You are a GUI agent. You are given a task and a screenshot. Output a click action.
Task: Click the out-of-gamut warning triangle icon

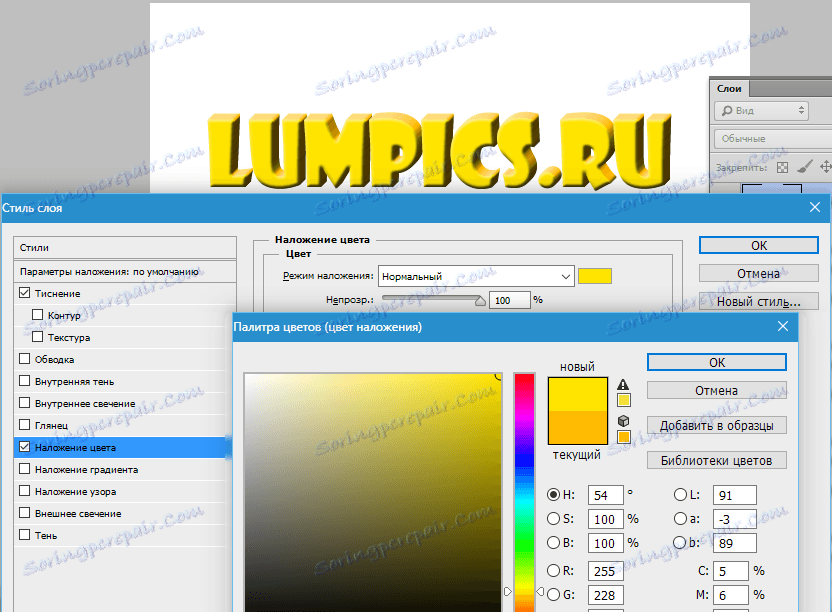(x=623, y=384)
